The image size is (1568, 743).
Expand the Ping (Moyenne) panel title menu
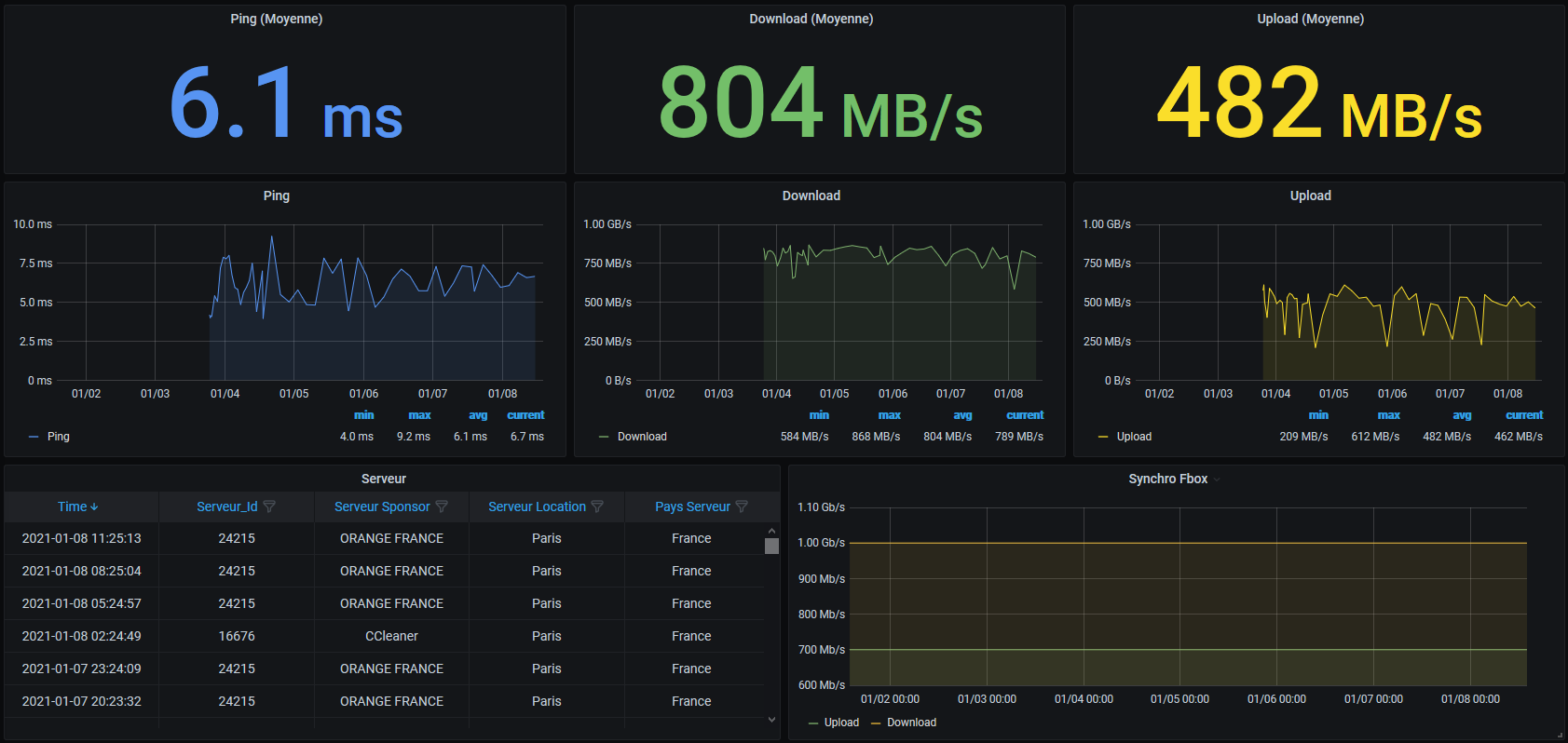[276, 19]
